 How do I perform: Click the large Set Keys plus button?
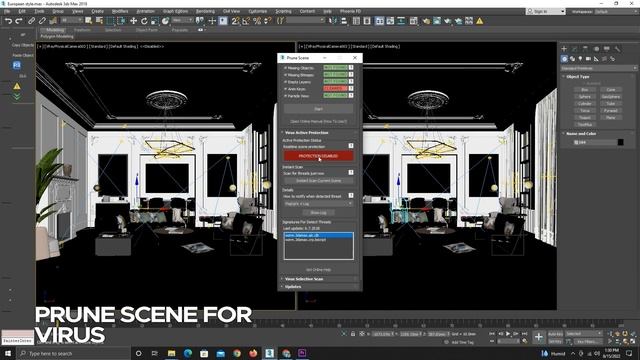coord(539,337)
